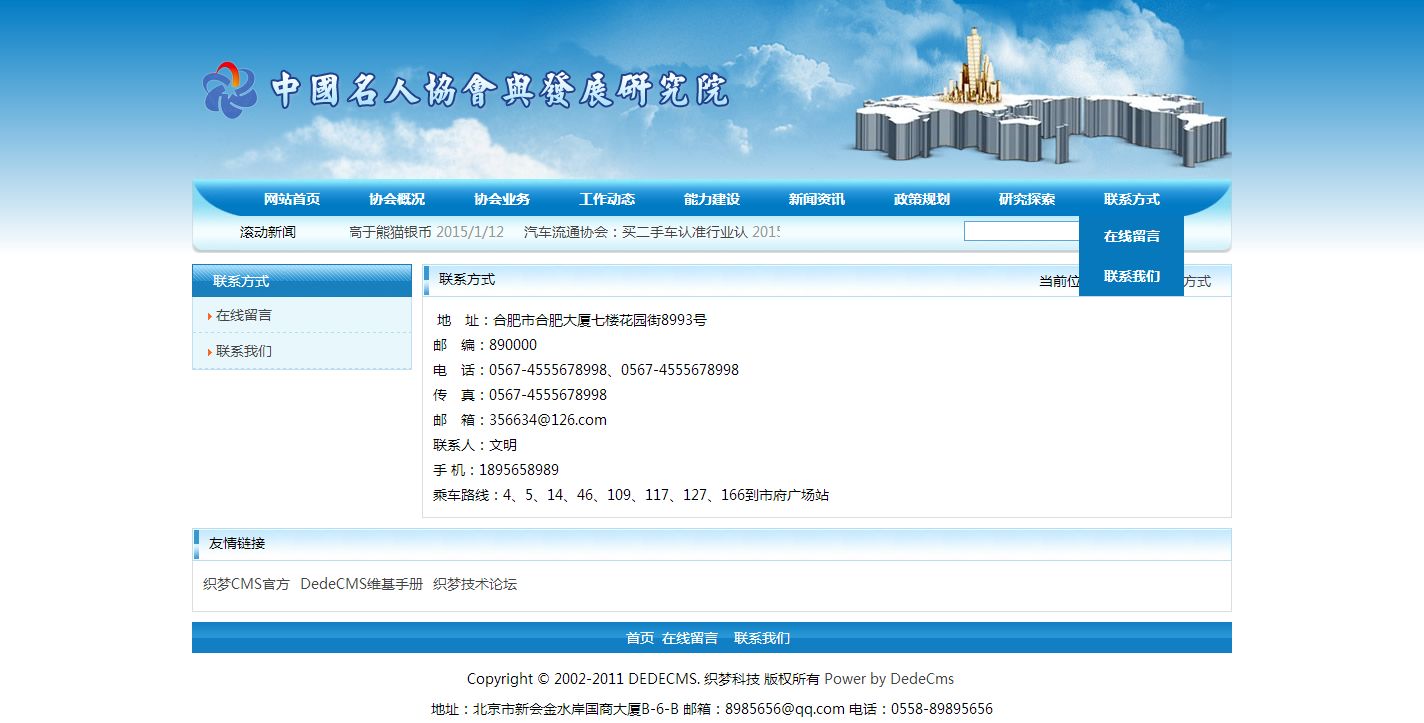Choose 联系我们 from the open dropdown menu
This screenshot has height=723, width=1424.
[1132, 276]
